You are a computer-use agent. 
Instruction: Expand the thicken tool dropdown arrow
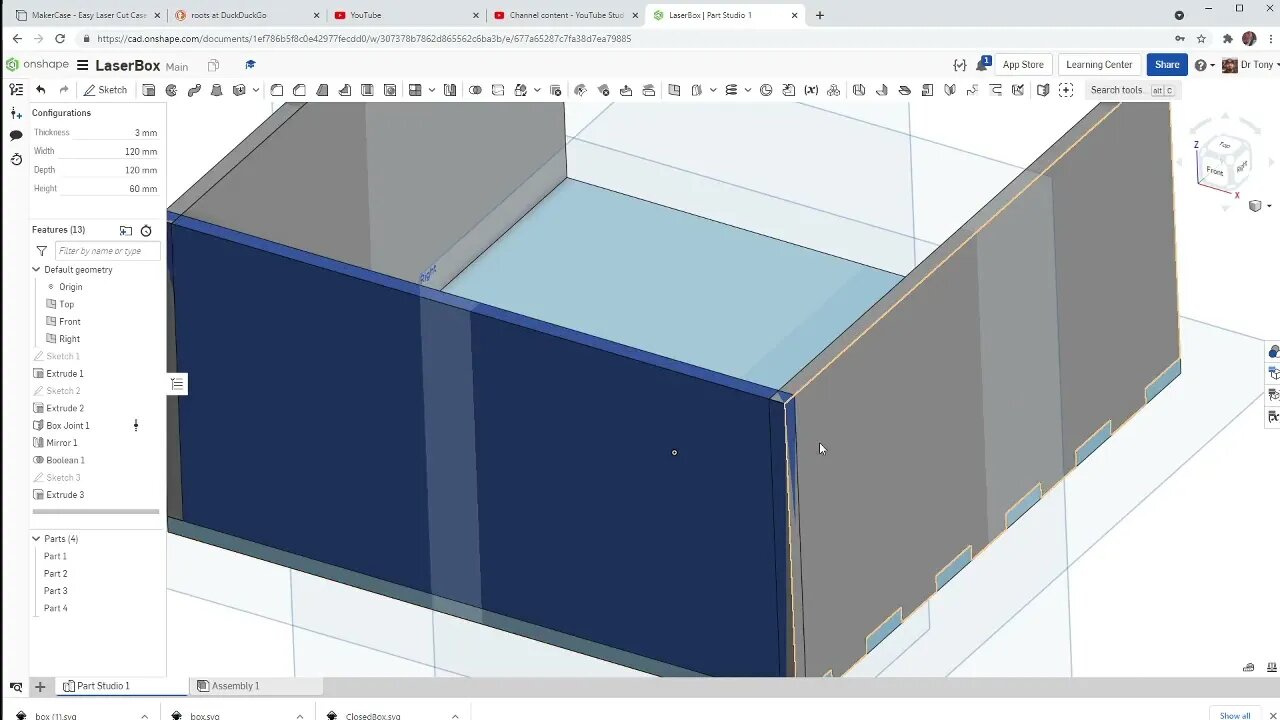click(255, 90)
